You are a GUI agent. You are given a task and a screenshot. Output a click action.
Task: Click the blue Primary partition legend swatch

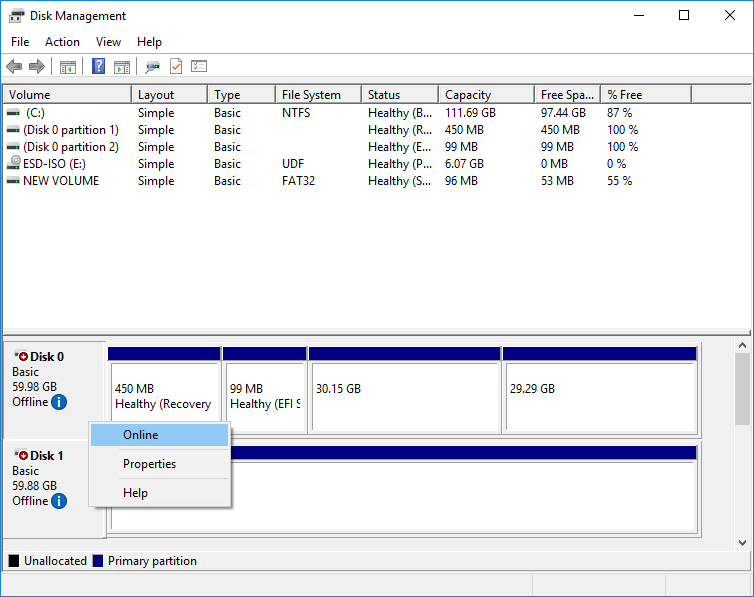[98, 561]
